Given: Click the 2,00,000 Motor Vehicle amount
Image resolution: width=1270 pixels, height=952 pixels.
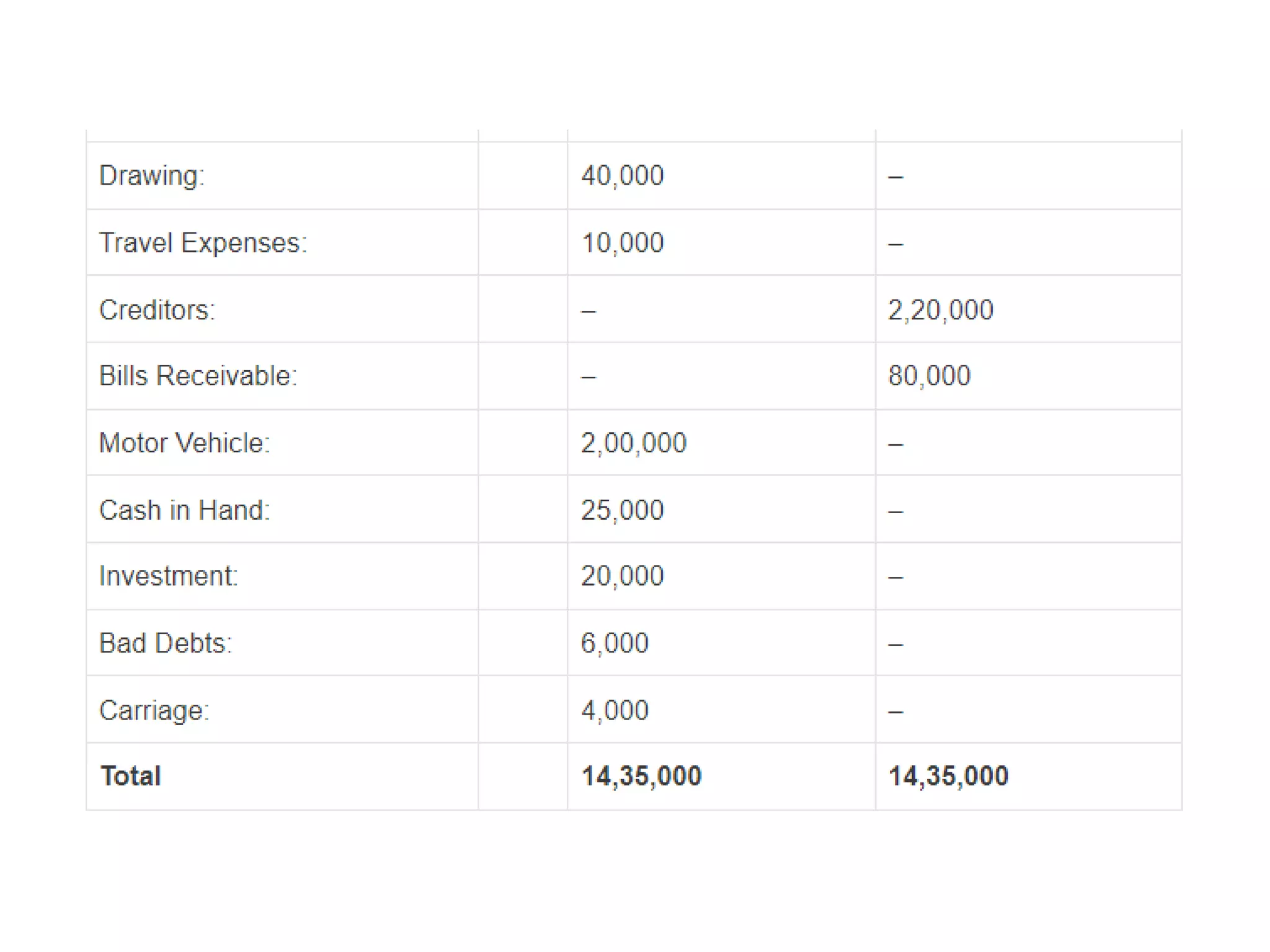Looking at the screenshot, I should click(x=633, y=443).
